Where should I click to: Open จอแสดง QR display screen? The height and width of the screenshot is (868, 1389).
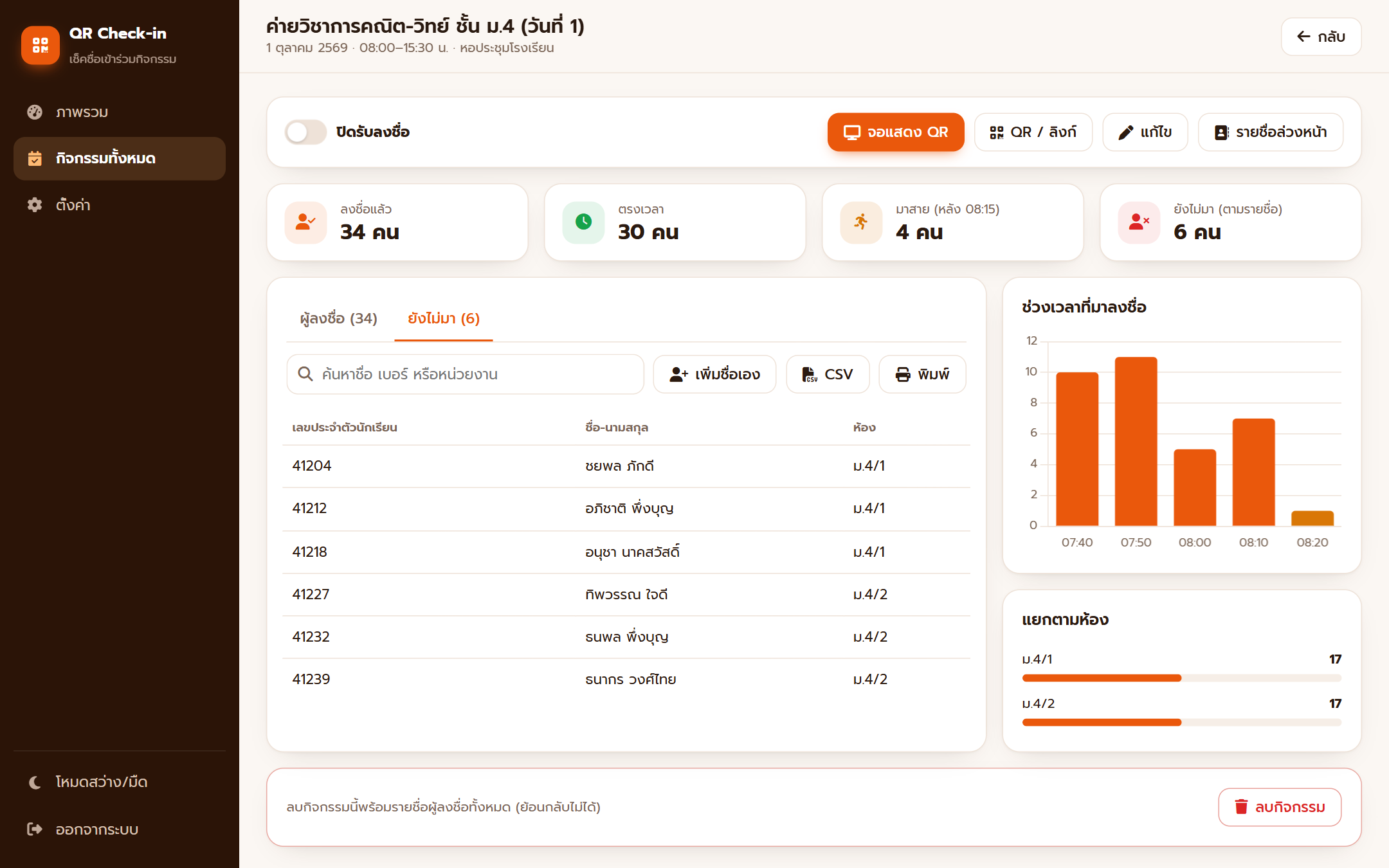[x=895, y=132]
